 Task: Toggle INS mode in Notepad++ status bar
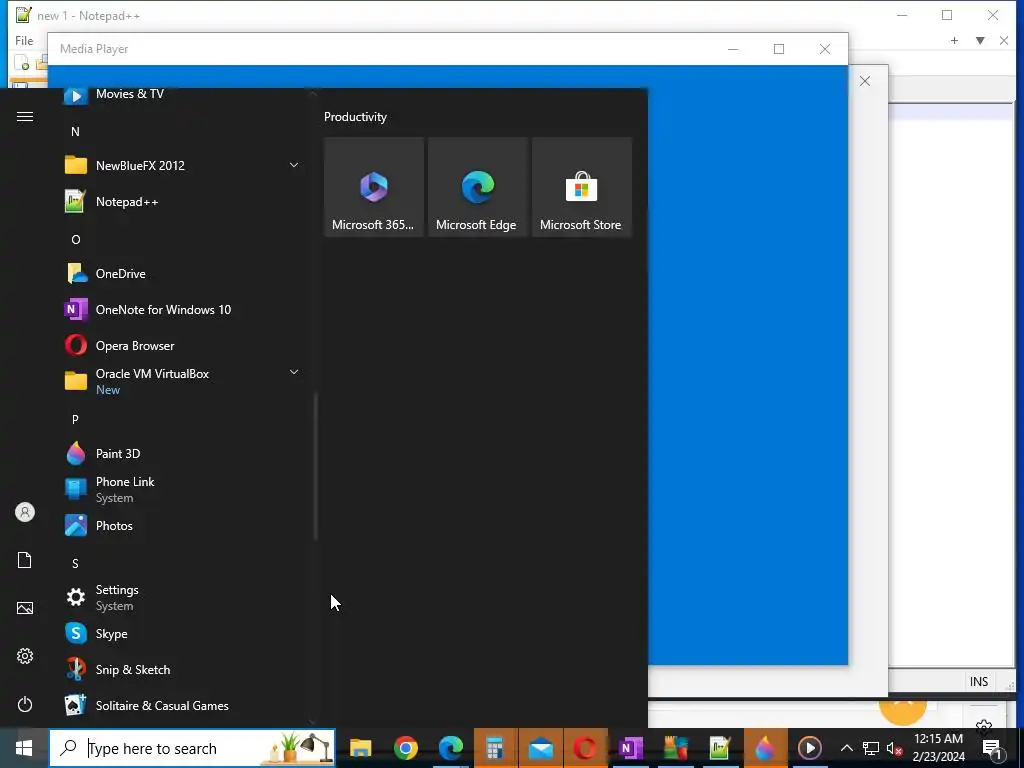(978, 682)
